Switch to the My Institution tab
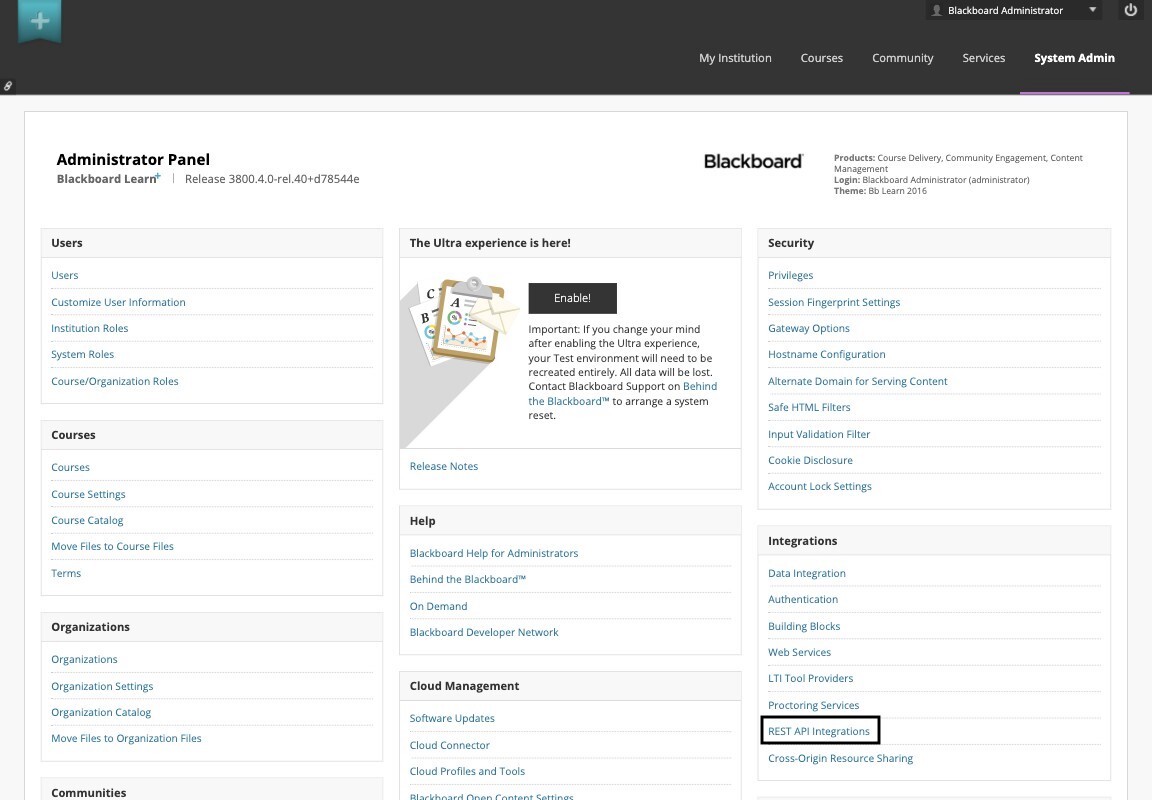The width and height of the screenshot is (1152, 800). click(x=735, y=58)
